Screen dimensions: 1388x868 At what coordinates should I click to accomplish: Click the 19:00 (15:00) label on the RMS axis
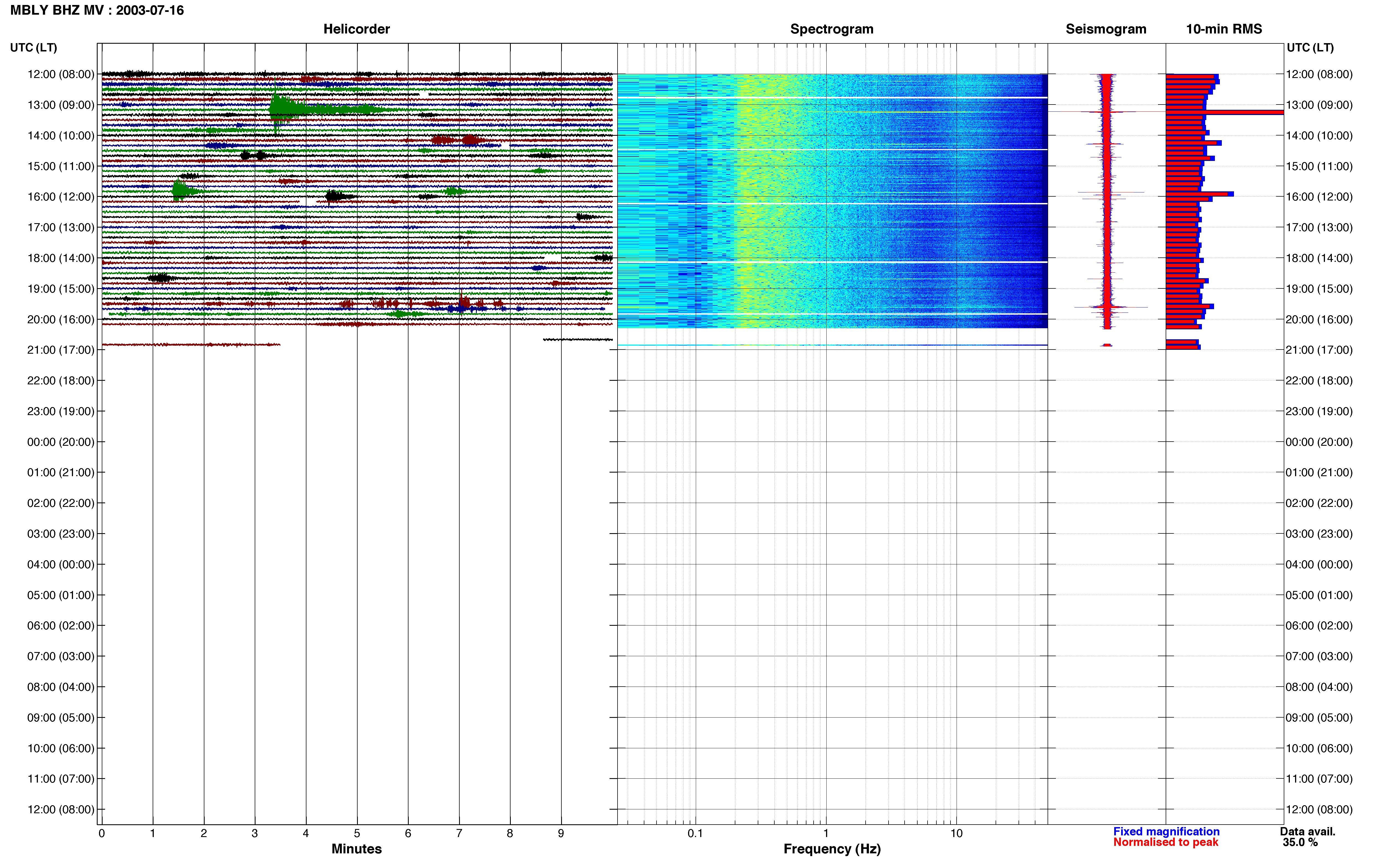click(1319, 289)
